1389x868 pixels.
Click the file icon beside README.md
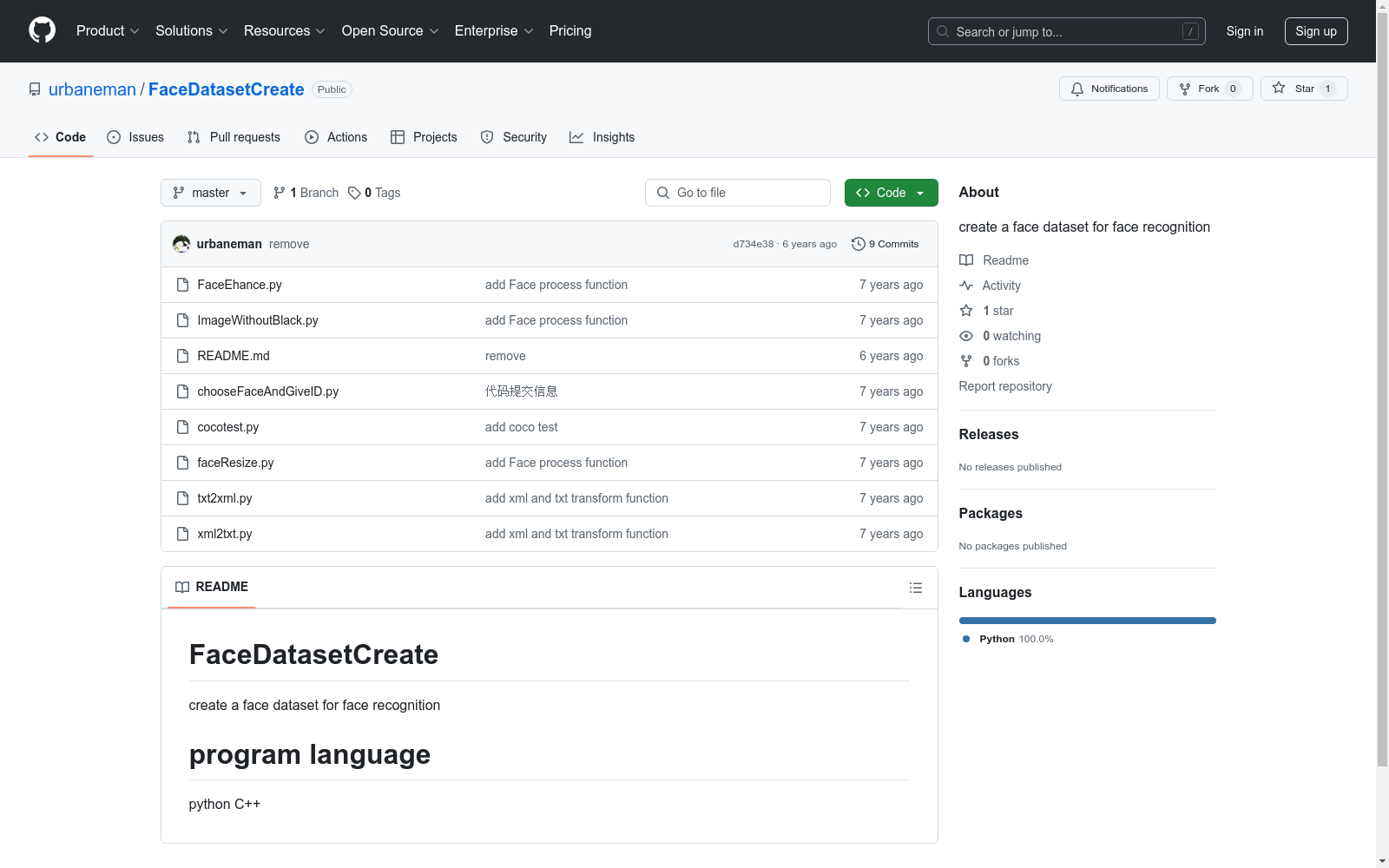(x=182, y=356)
